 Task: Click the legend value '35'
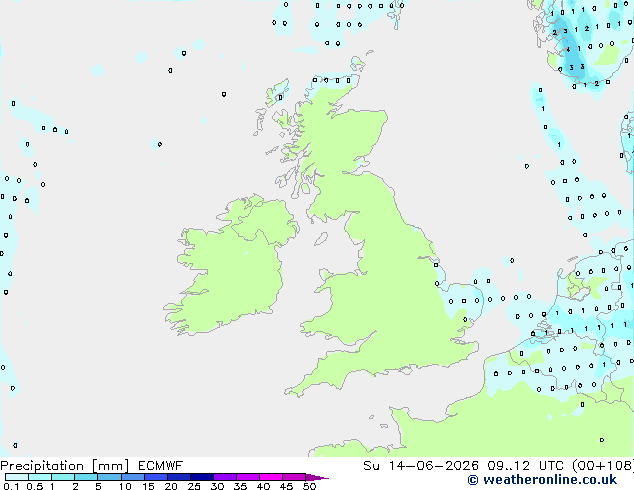pyautogui.click(x=241, y=486)
